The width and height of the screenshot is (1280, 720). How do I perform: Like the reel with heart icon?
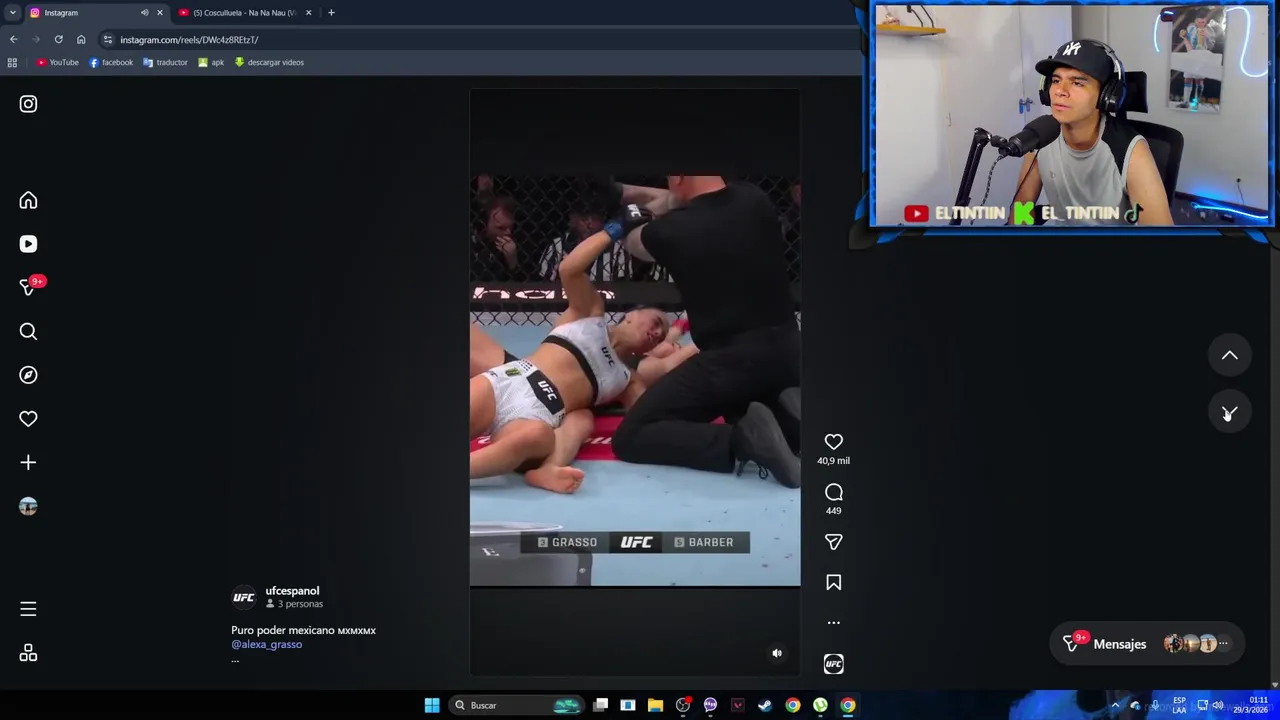[833, 442]
